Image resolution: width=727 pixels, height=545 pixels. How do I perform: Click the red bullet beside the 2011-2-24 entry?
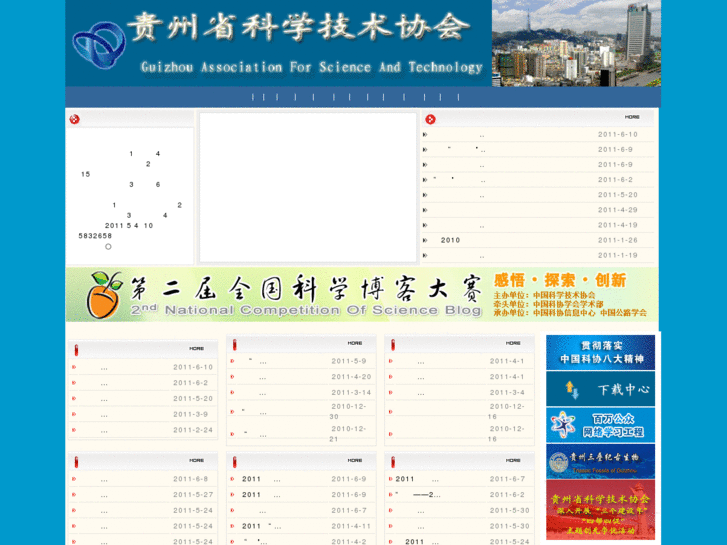tap(74, 430)
